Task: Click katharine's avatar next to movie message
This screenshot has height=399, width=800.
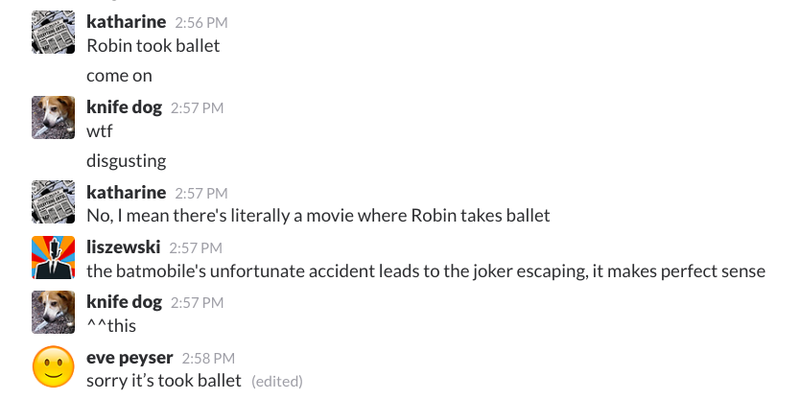Action: coord(53,202)
